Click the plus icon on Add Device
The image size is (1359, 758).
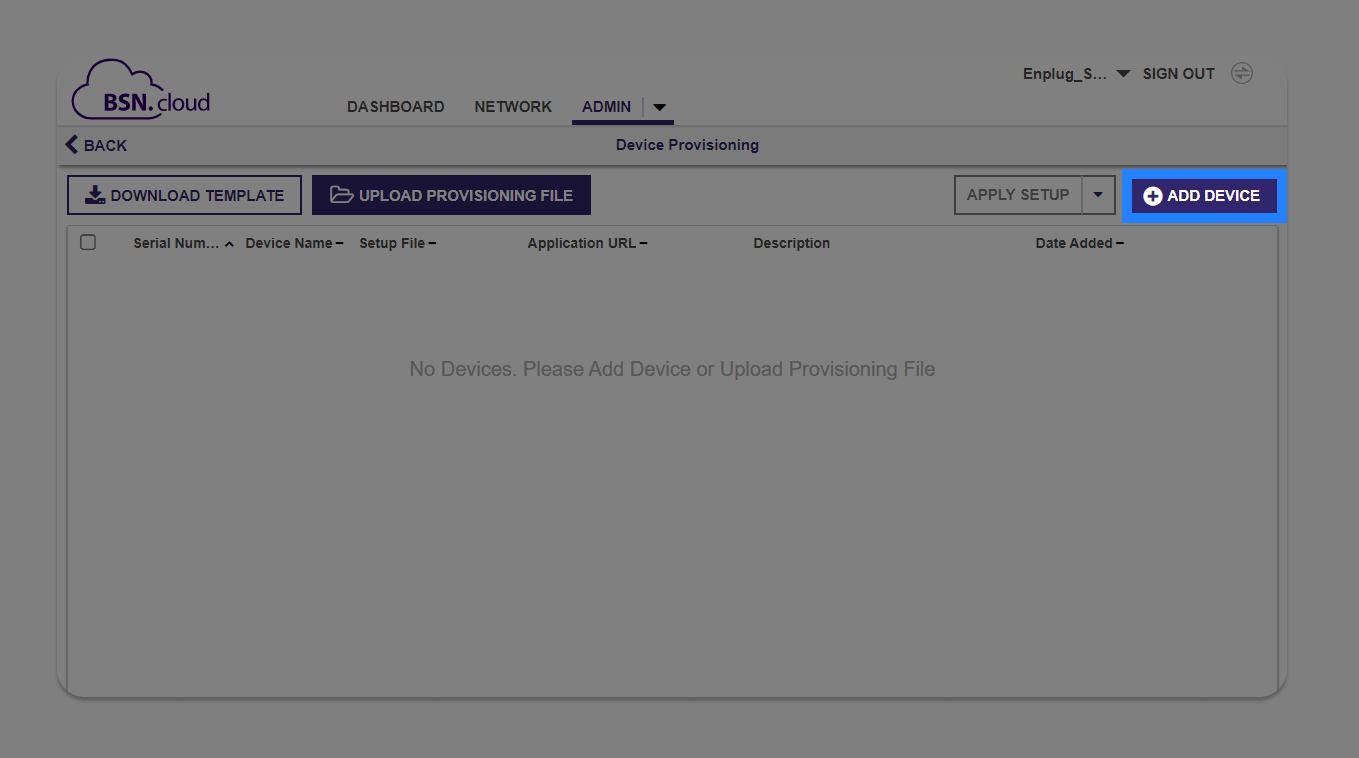pyautogui.click(x=1152, y=196)
